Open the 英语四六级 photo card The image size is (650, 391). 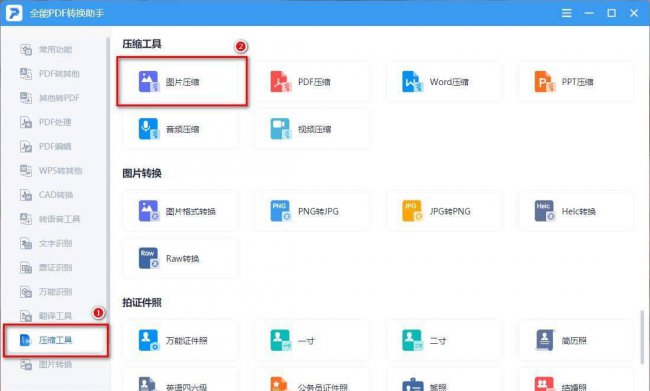[x=180, y=379]
